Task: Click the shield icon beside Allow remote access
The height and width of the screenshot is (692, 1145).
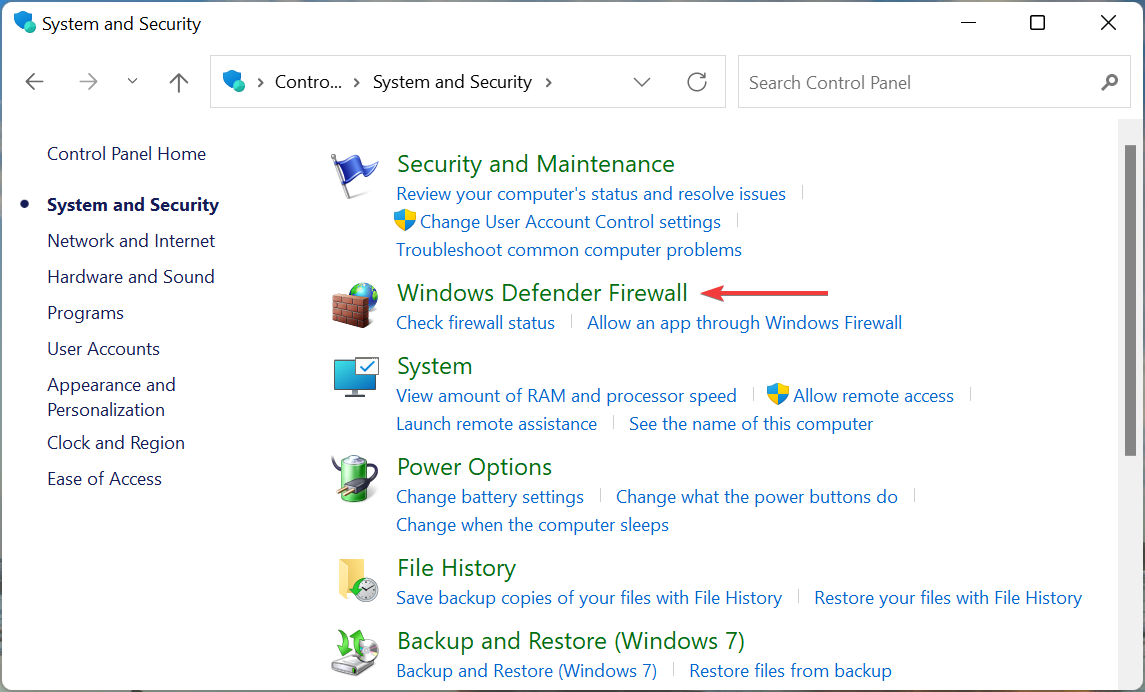Action: pyautogui.click(x=777, y=394)
